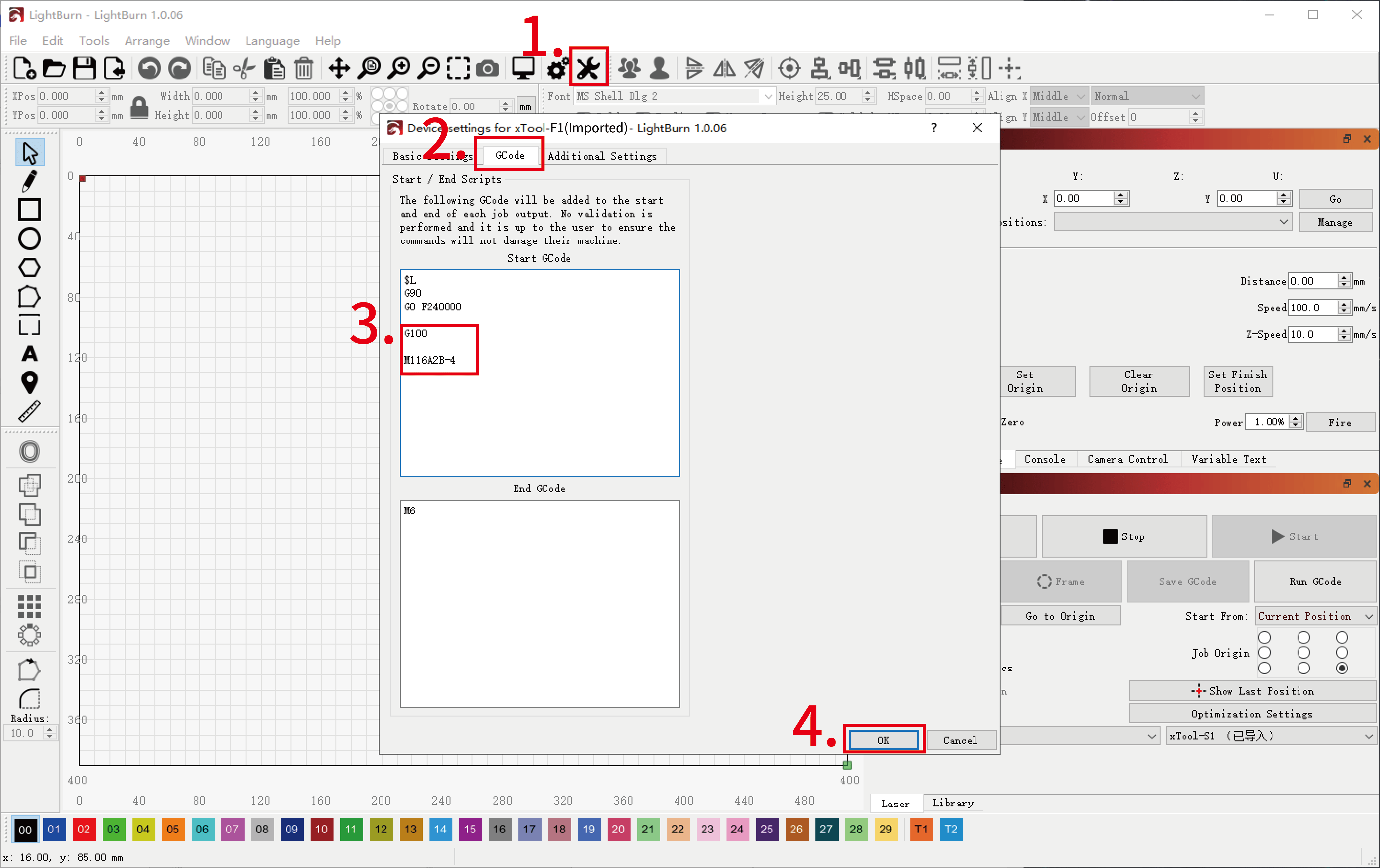Click the Run GCode button
Viewport: 1380px width, 868px height.
coord(1315,581)
